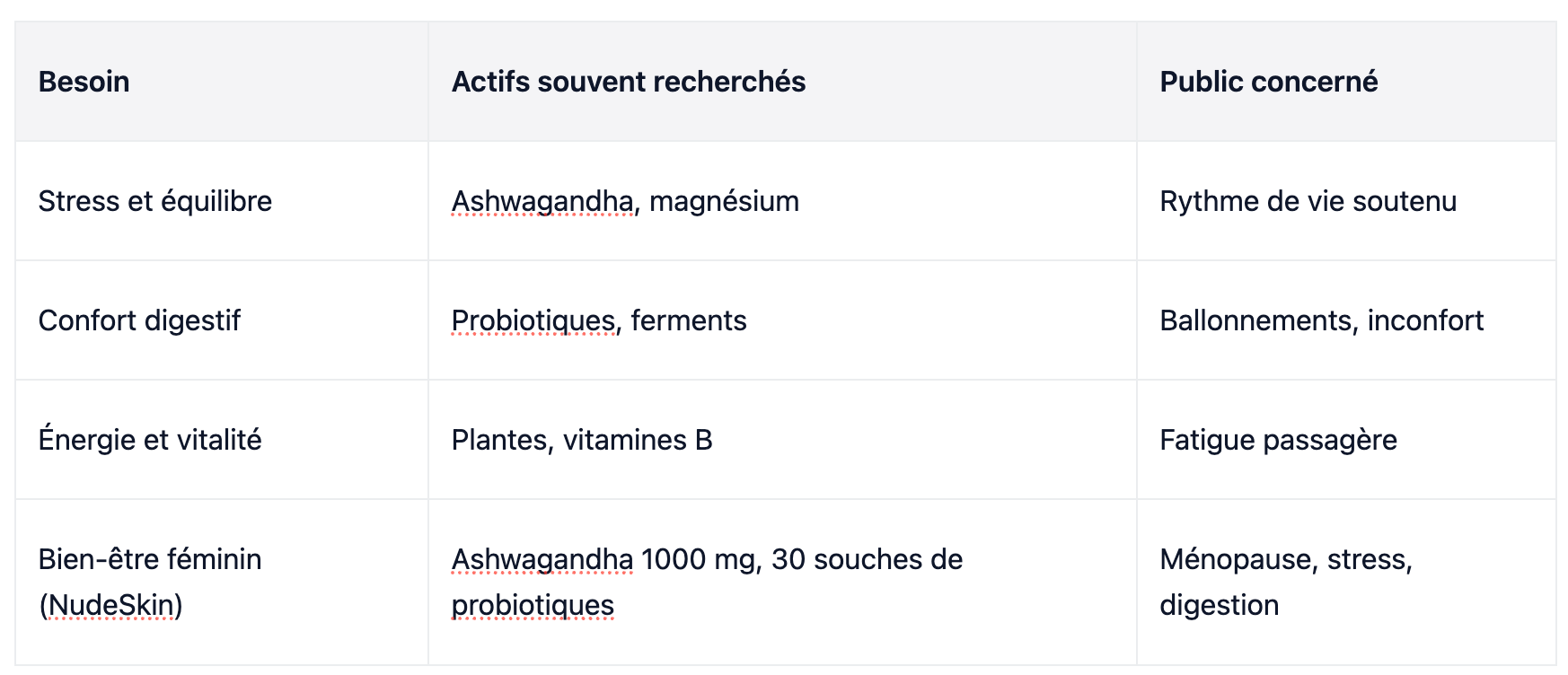Click the Fatigue passagère cell
This screenshot has height=675, width=1568.
point(1346,440)
